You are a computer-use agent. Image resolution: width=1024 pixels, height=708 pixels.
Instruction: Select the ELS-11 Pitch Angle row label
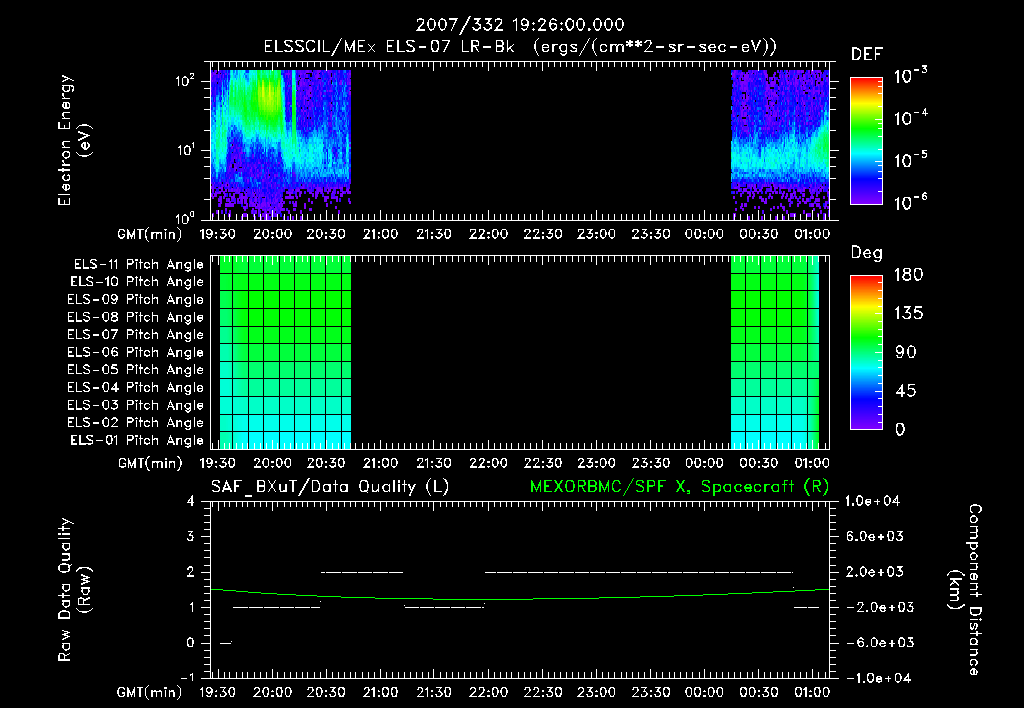(x=138, y=265)
